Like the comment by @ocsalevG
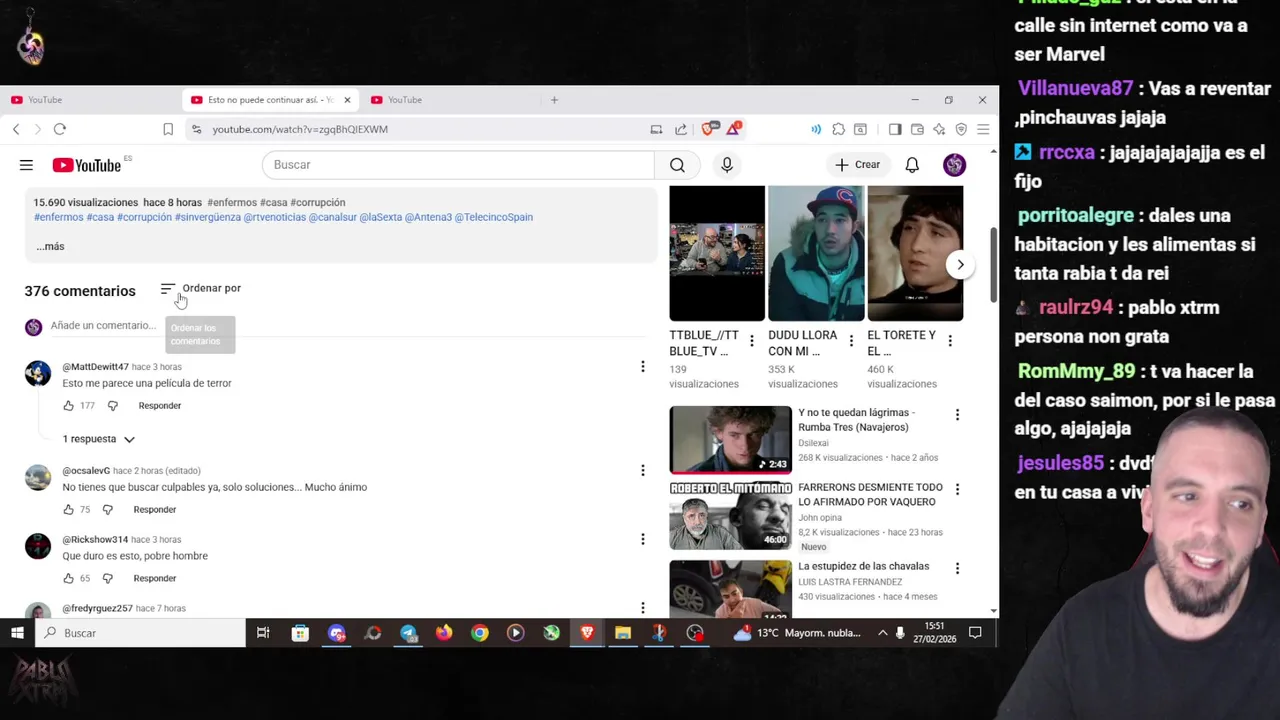 [x=68, y=510]
